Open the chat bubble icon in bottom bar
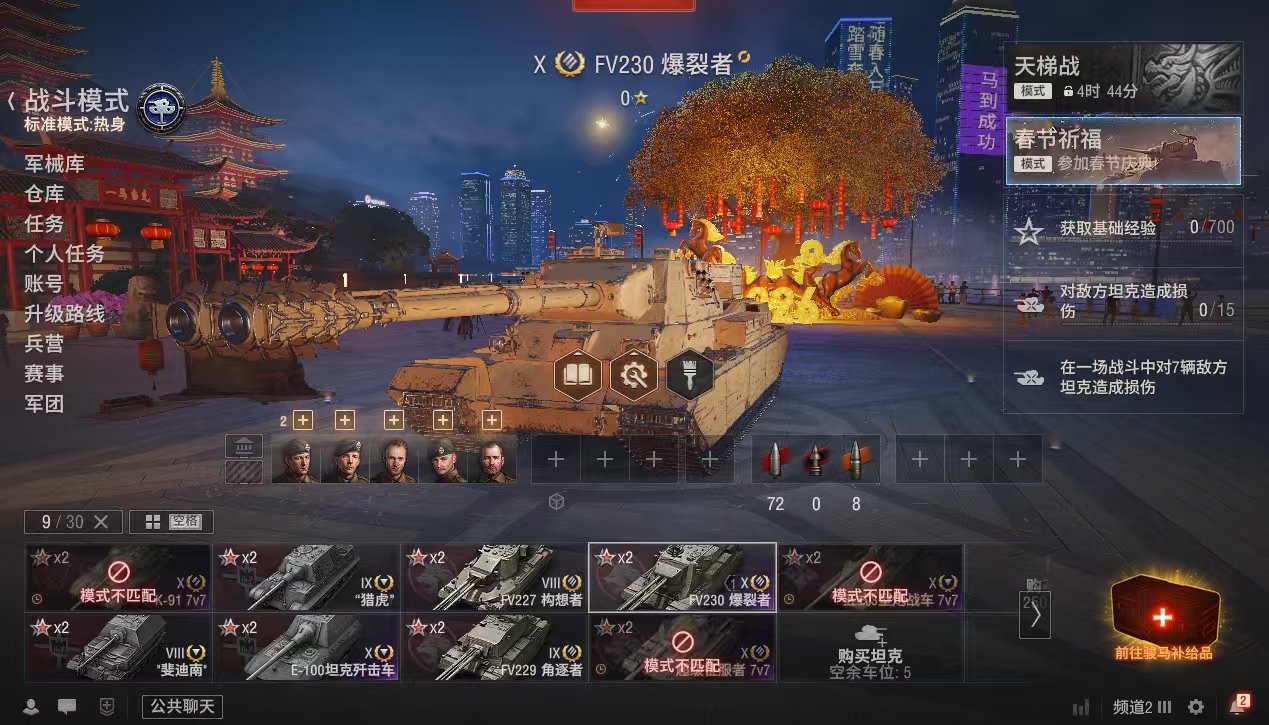 67,707
